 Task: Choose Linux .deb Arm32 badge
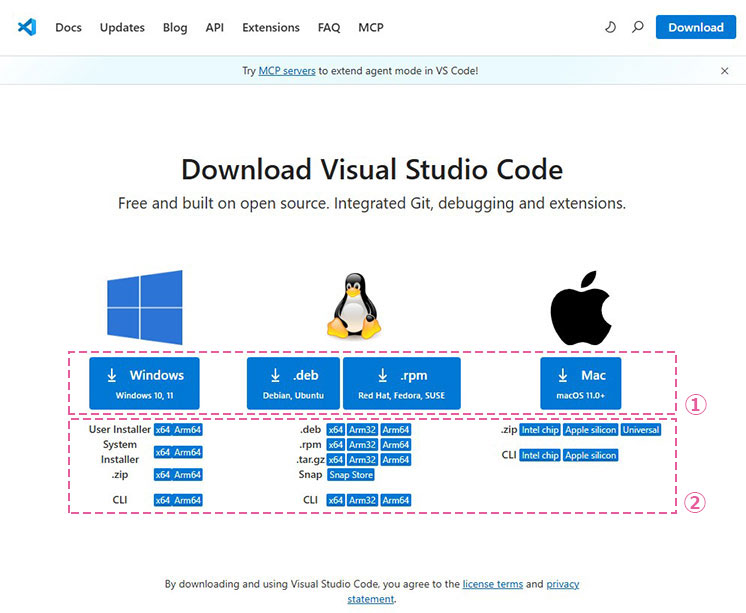tap(363, 430)
